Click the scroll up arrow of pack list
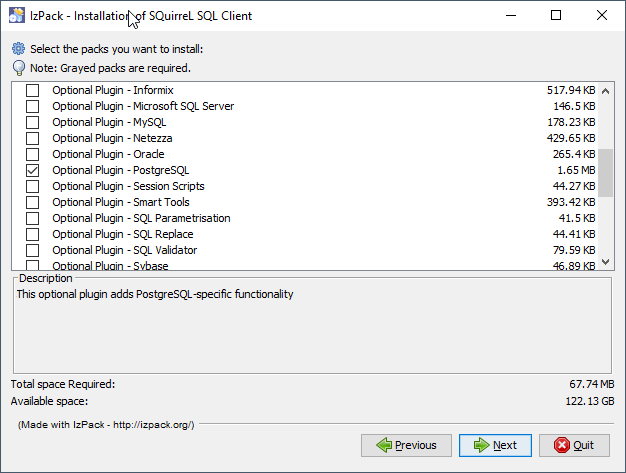Image resolution: width=626 pixels, height=473 pixels. pyautogui.click(x=606, y=91)
